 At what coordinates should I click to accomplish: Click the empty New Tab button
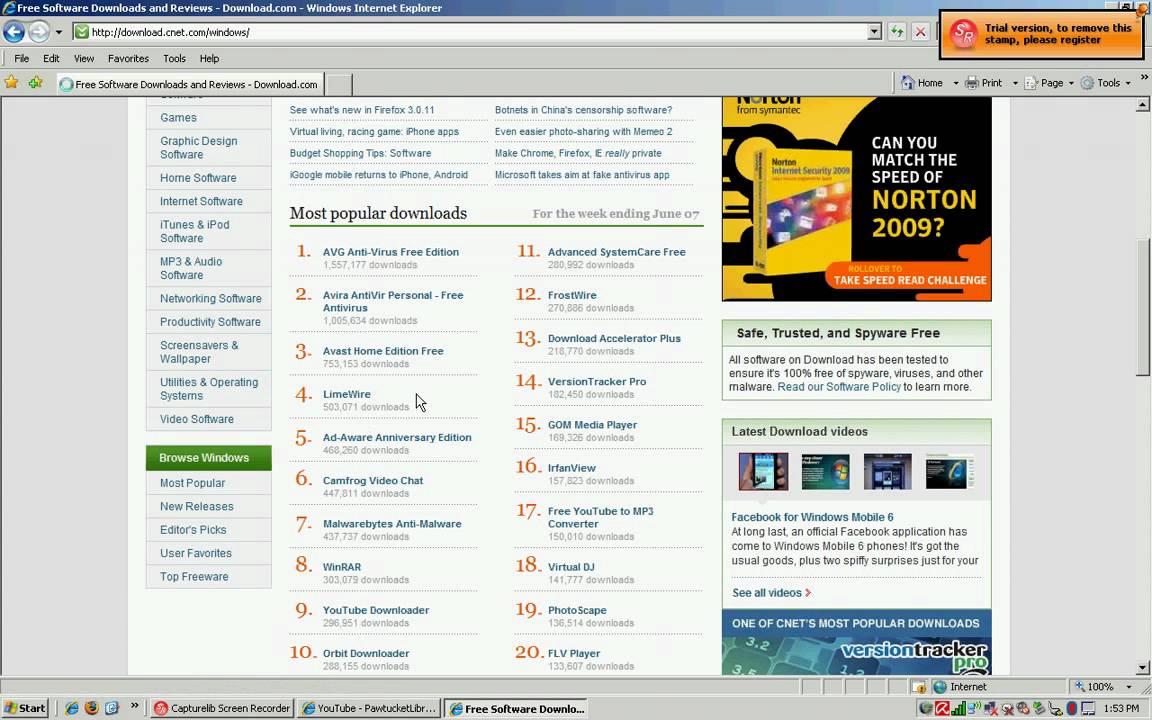338,84
